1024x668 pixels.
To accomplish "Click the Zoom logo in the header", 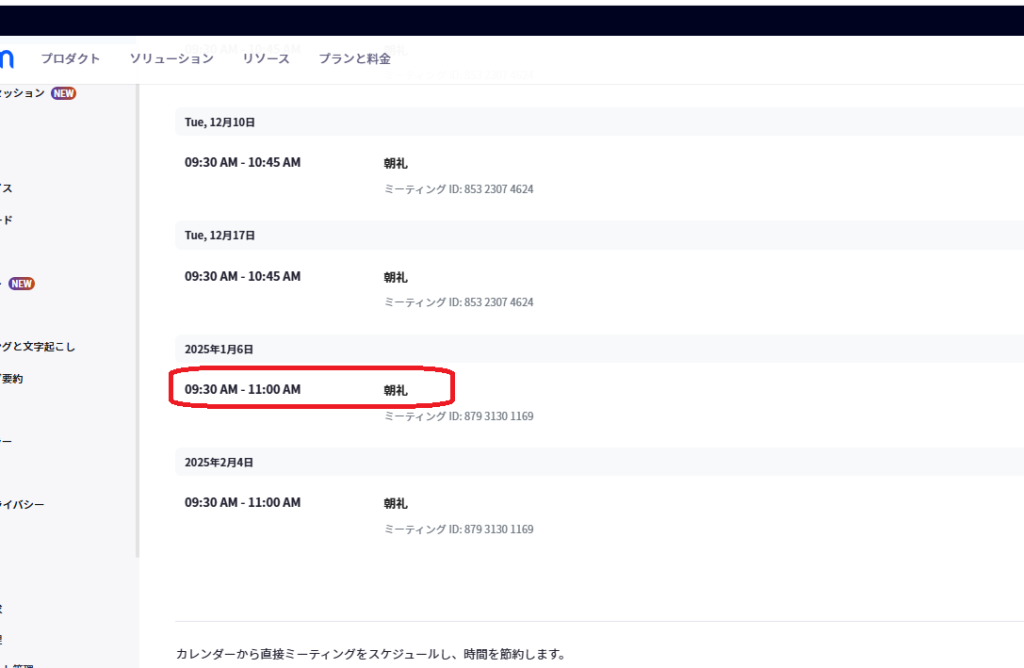I will (x=6, y=59).
